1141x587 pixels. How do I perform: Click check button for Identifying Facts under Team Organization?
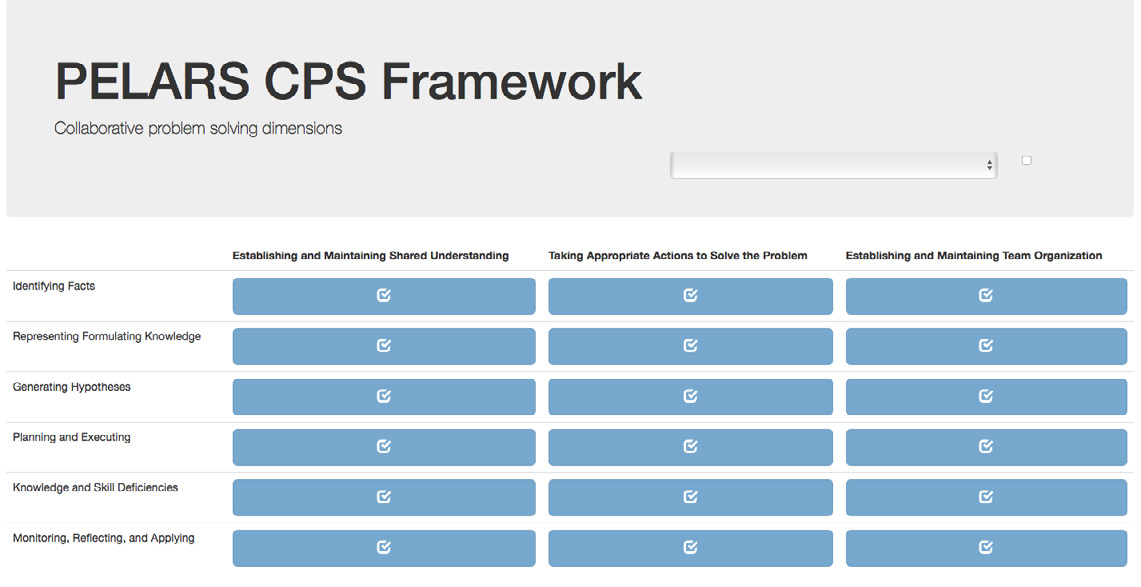(x=986, y=296)
